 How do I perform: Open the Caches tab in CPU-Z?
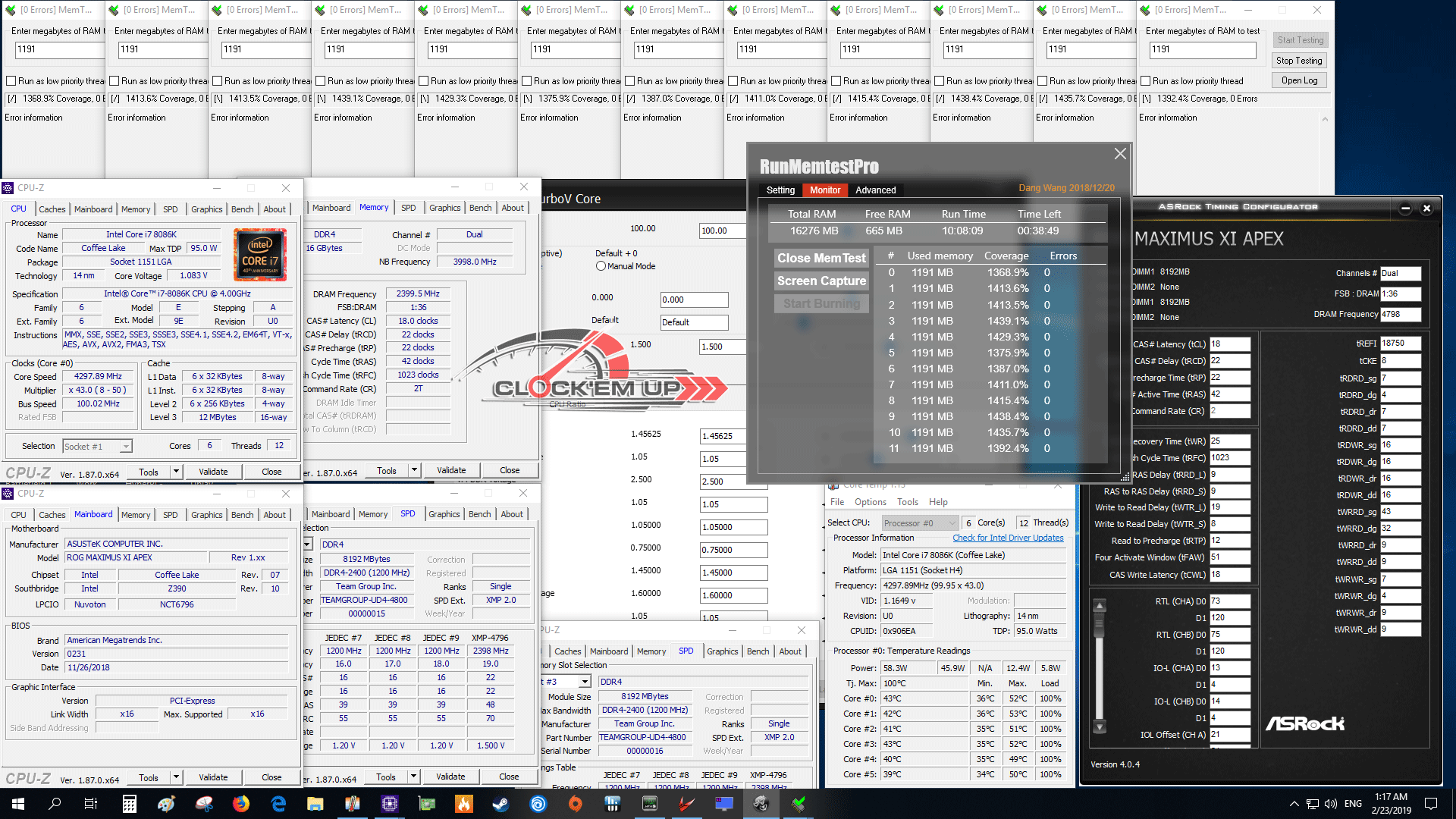(x=52, y=209)
